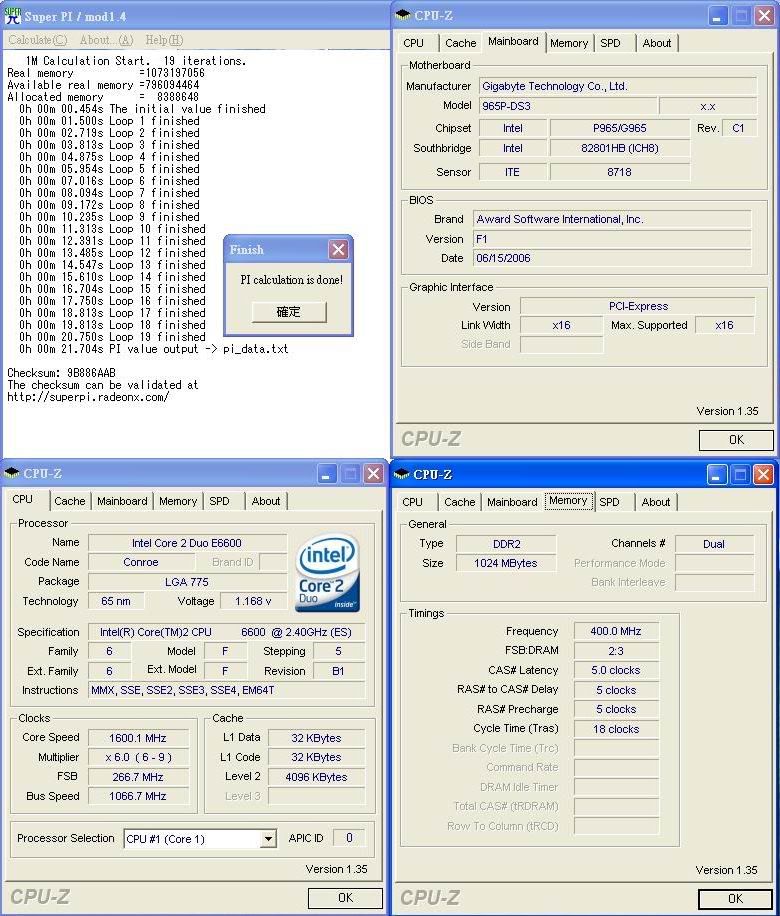Click the Instructions field MMX, SSE list
780x916 pixels.
[x=227, y=691]
